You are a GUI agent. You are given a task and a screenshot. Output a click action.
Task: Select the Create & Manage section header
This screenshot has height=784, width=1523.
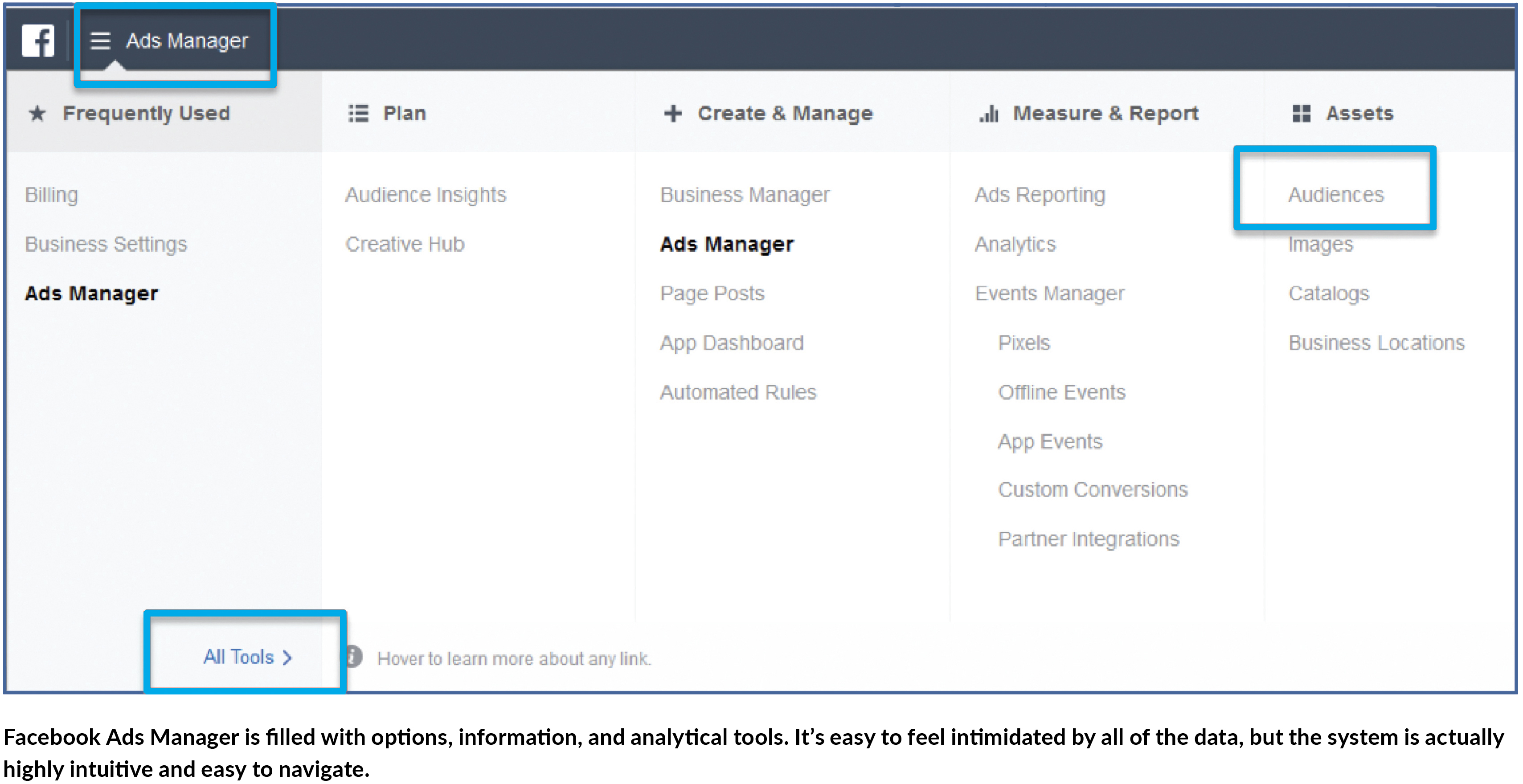(x=785, y=113)
